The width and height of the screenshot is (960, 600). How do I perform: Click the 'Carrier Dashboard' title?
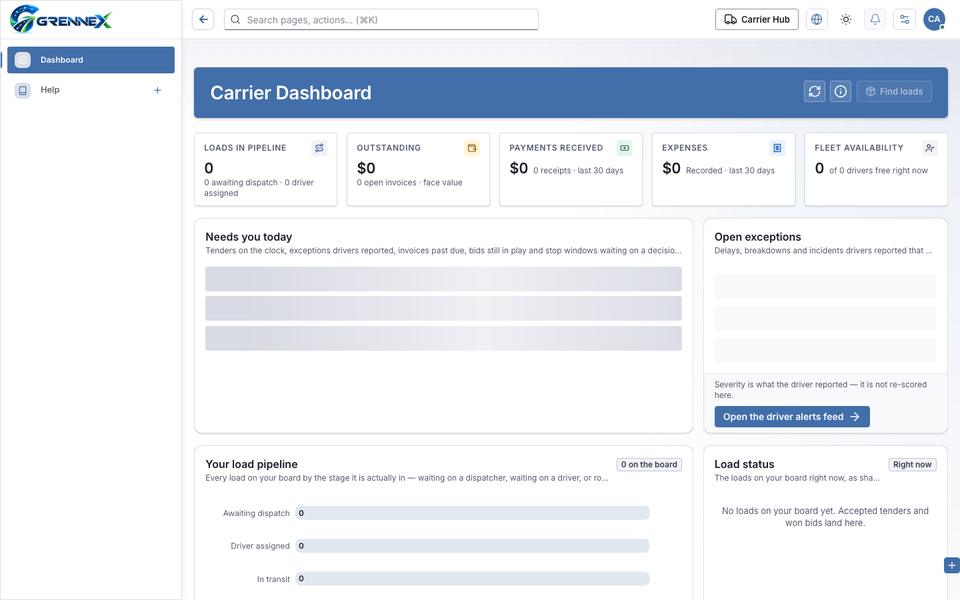pyautogui.click(x=291, y=92)
